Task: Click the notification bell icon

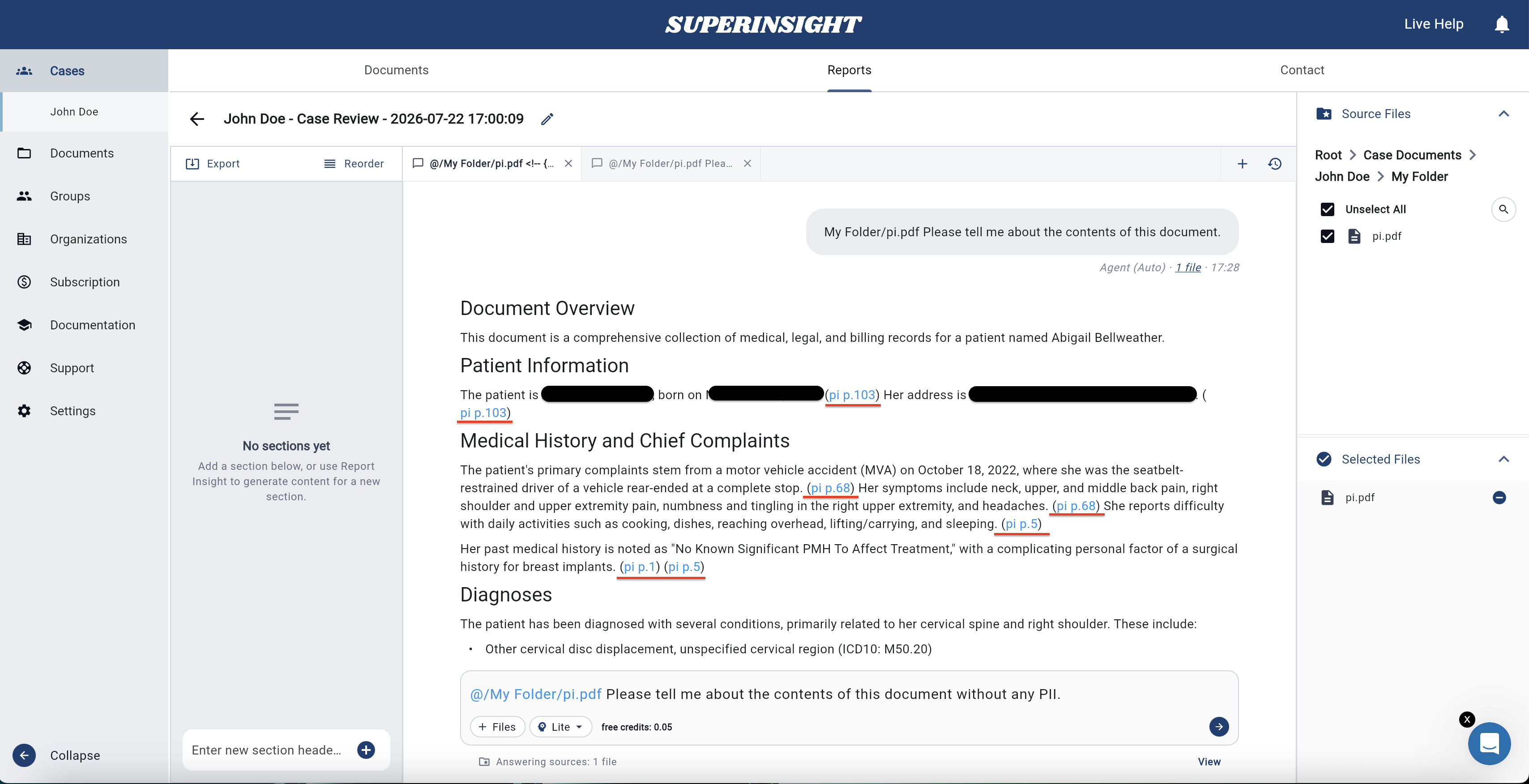Action: [1502, 24]
